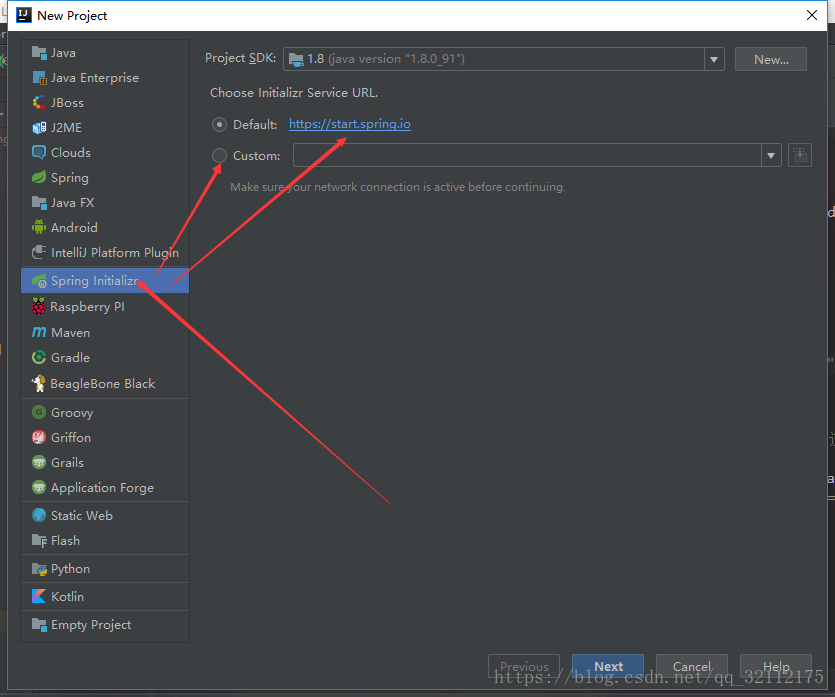Open the Project SDK dropdown arrow
The image size is (835, 697).
pyautogui.click(x=714, y=59)
